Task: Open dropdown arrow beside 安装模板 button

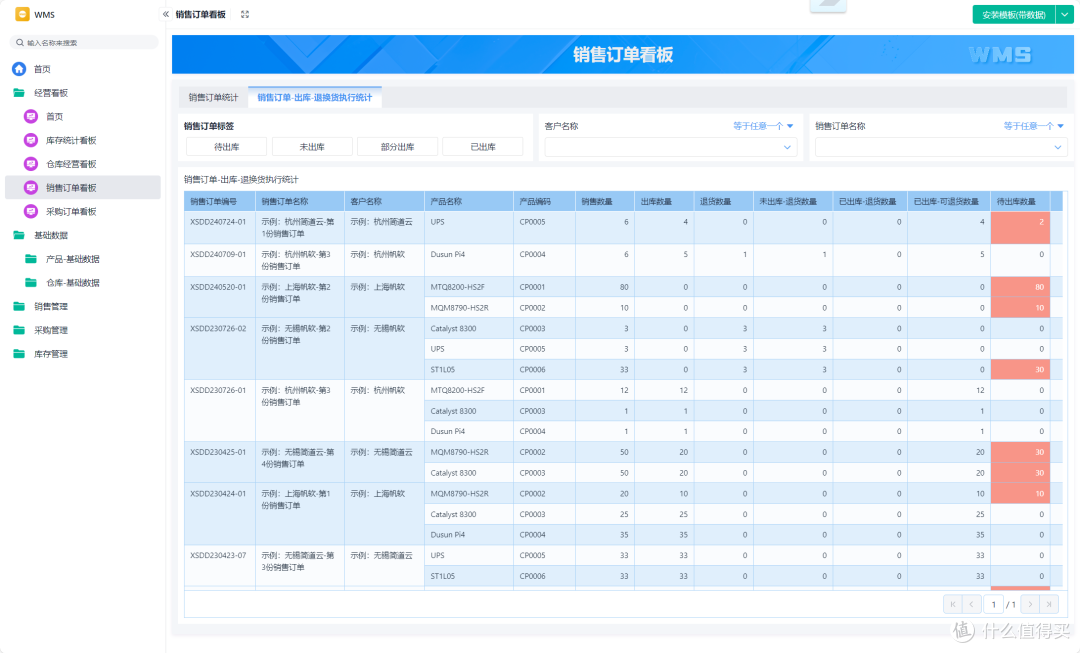Action: (x=1065, y=14)
